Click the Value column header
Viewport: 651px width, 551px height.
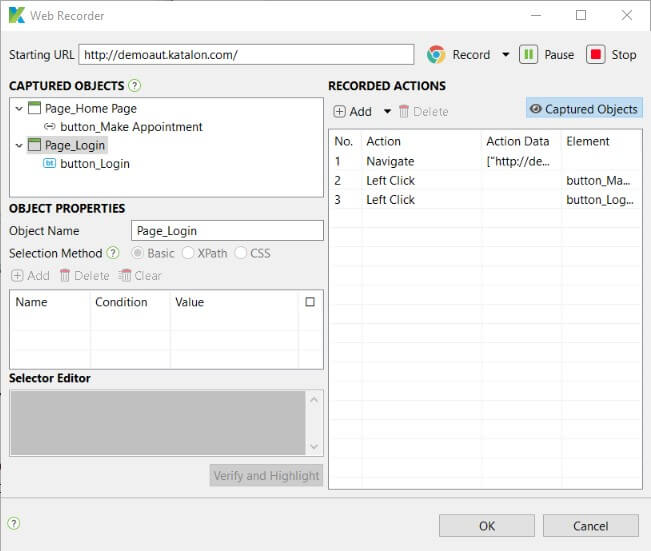[189, 302]
